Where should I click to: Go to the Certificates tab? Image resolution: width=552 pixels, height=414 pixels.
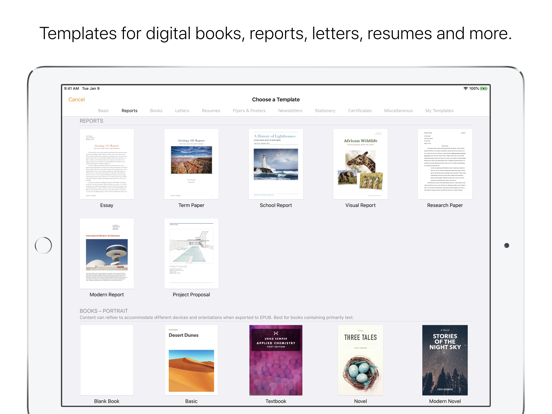click(x=360, y=111)
